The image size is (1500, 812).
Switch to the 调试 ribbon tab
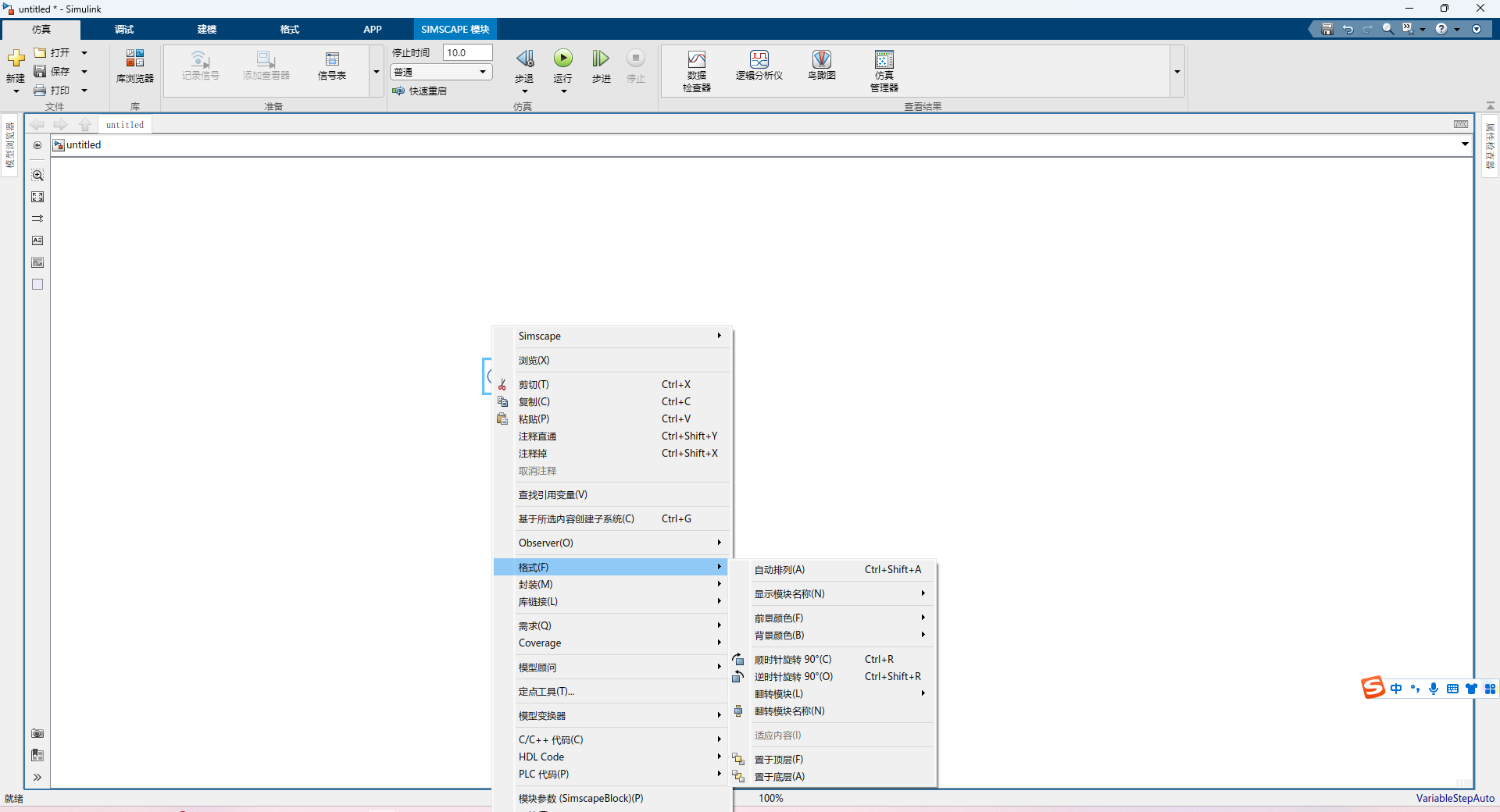point(124,29)
